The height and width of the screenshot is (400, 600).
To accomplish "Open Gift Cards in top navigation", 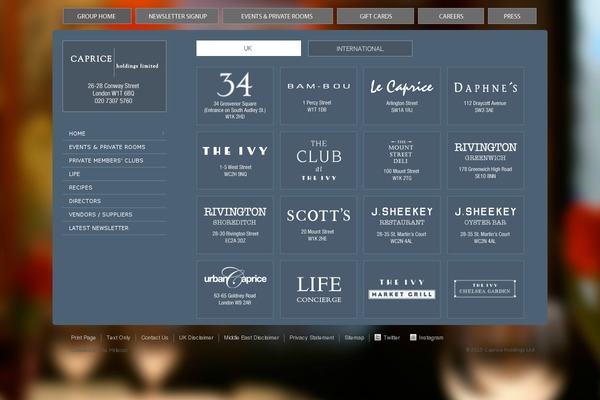I will point(375,16).
